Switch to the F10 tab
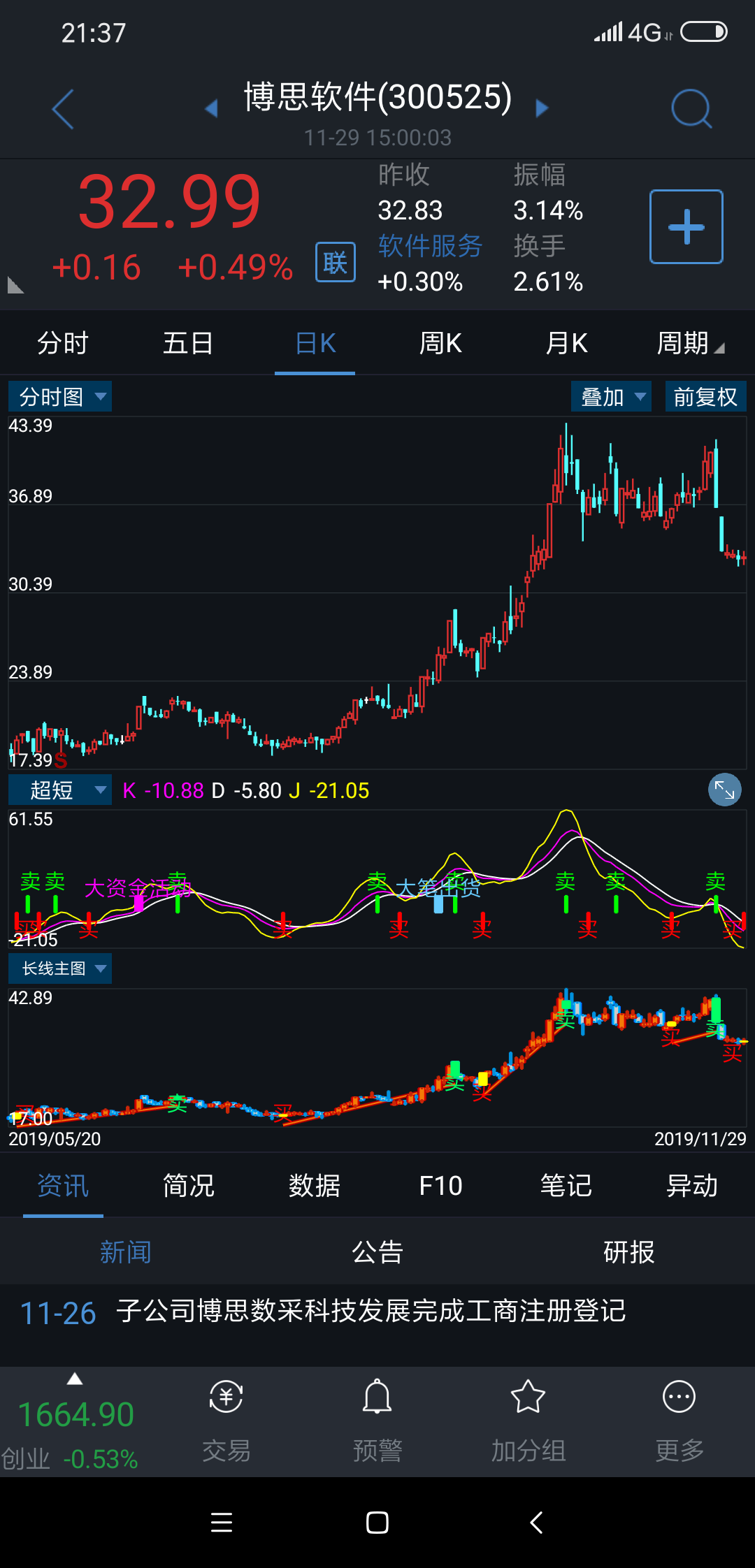The height and width of the screenshot is (1568, 755). click(440, 1186)
